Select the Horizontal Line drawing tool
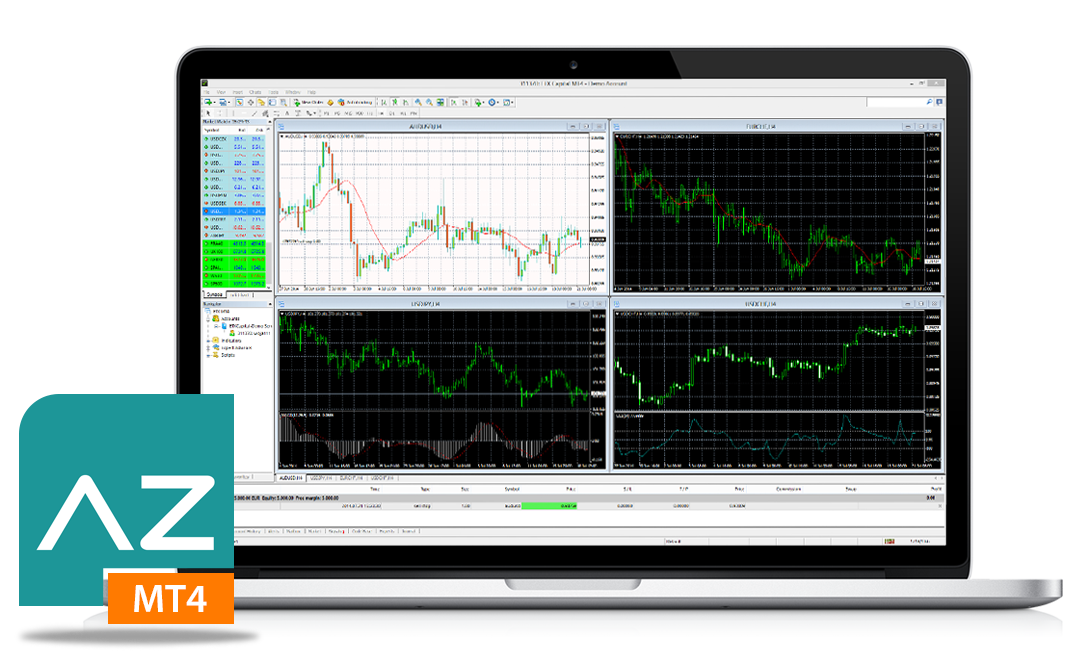The image size is (1077, 652). click(x=243, y=113)
